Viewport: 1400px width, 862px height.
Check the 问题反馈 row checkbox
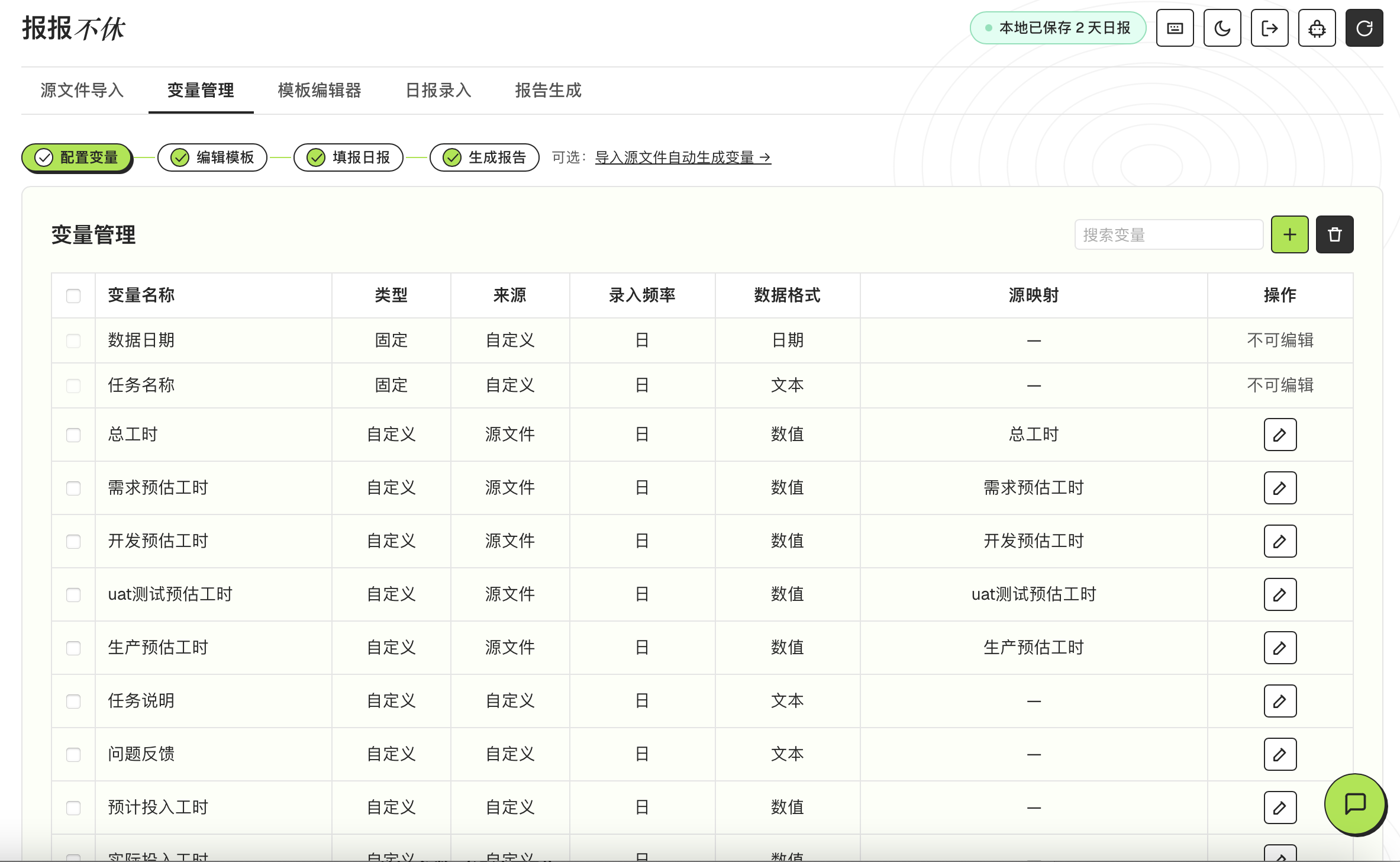pos(73,754)
